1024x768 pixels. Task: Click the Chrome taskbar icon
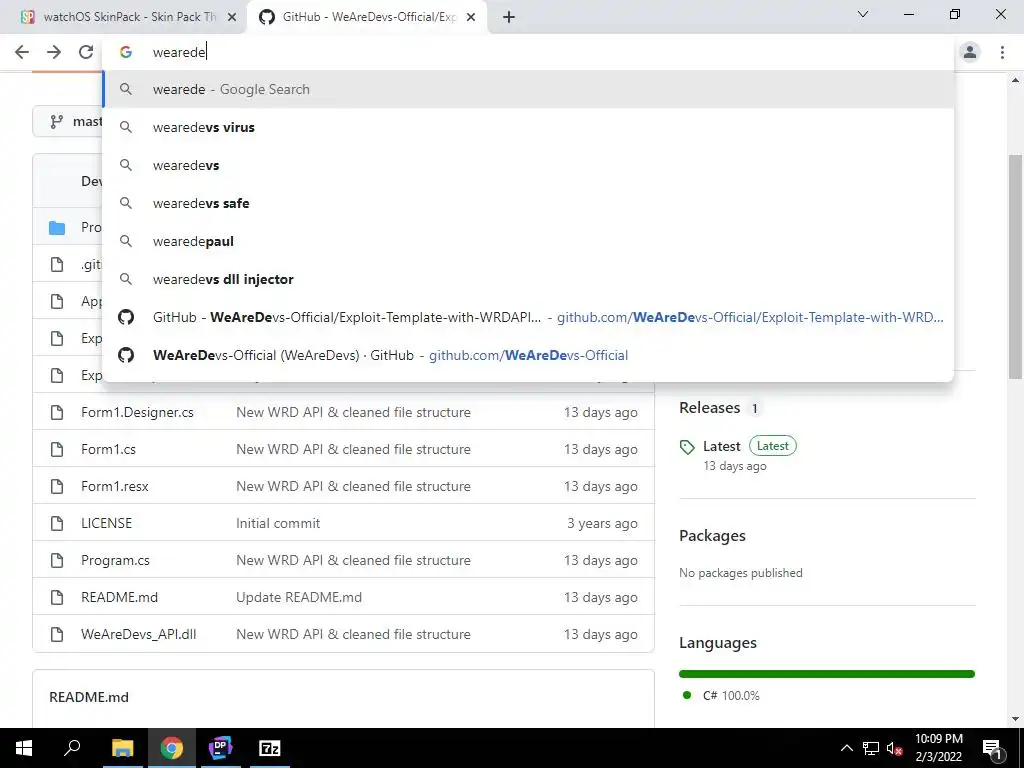[172, 748]
